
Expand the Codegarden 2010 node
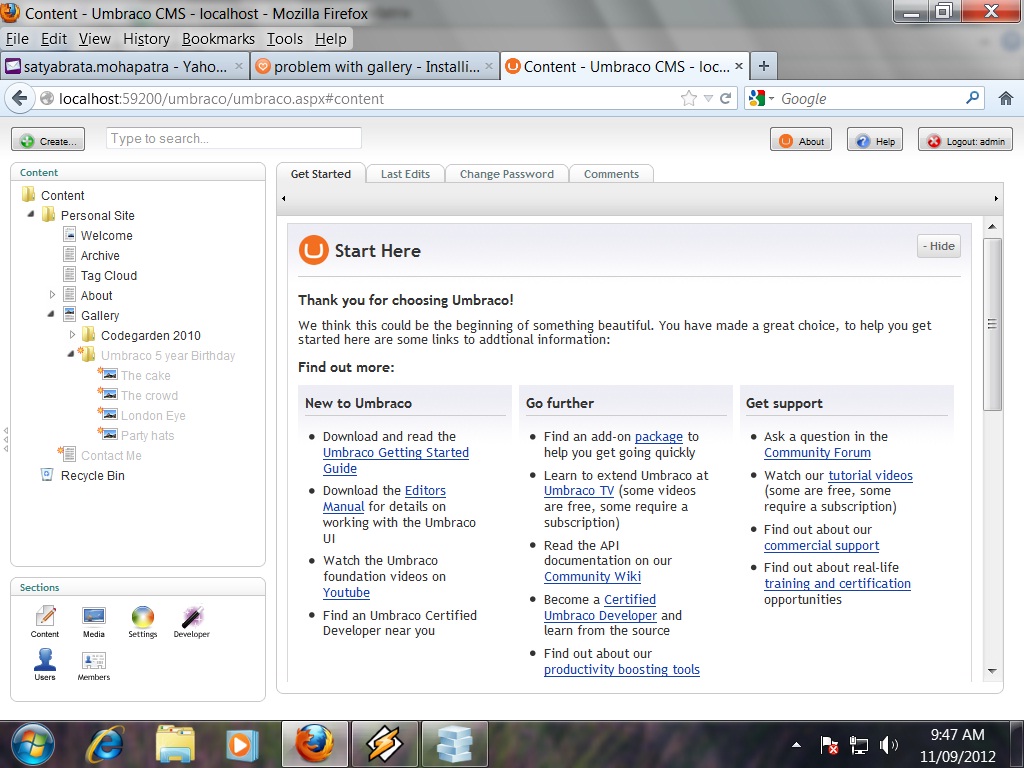coord(72,334)
